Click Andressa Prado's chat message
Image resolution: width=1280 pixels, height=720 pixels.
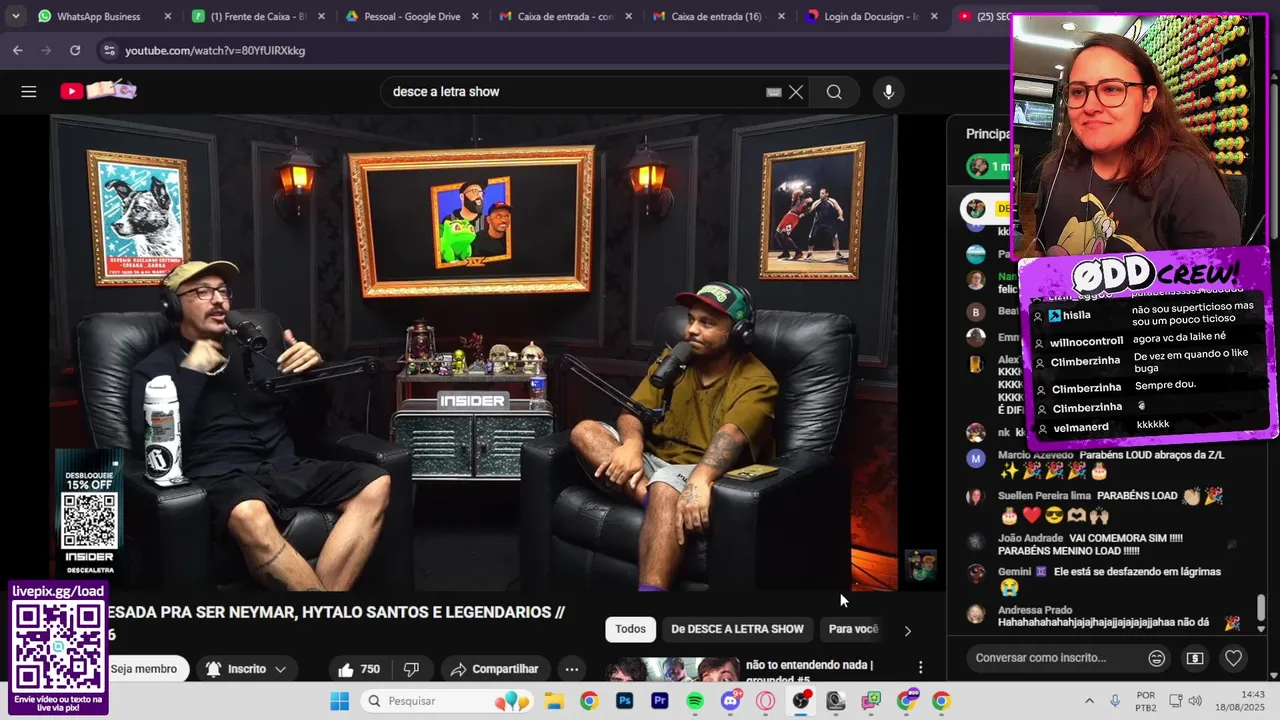click(x=1103, y=616)
